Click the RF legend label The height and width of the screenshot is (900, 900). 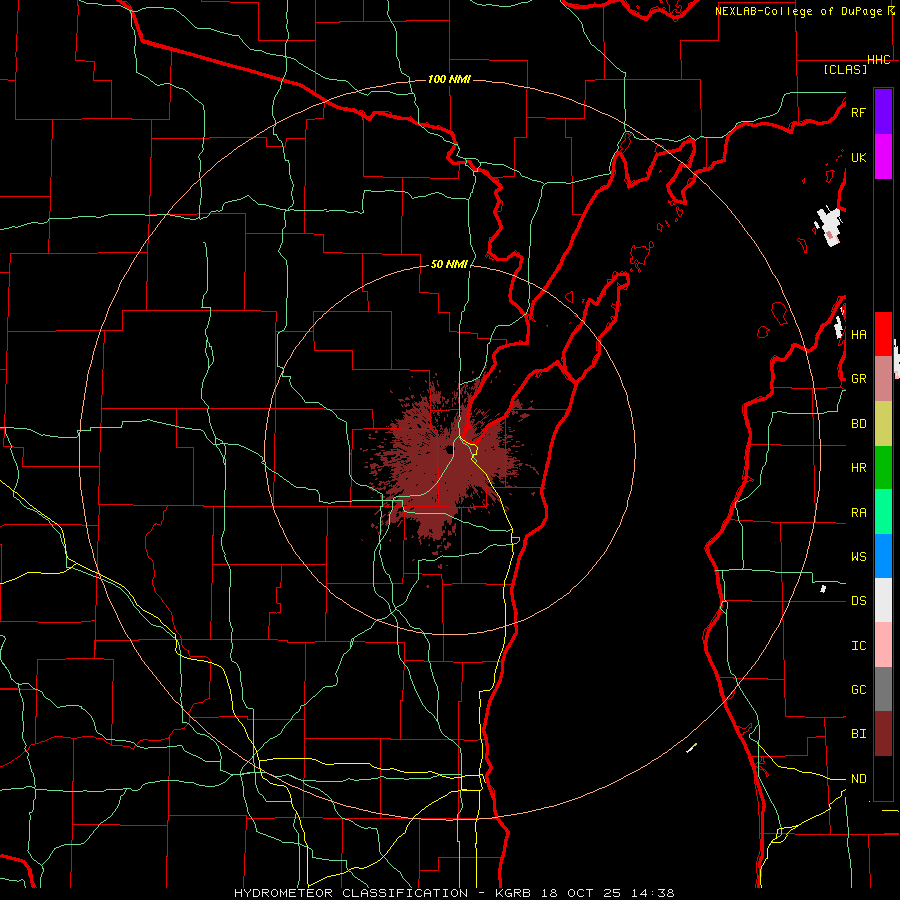[x=858, y=112]
